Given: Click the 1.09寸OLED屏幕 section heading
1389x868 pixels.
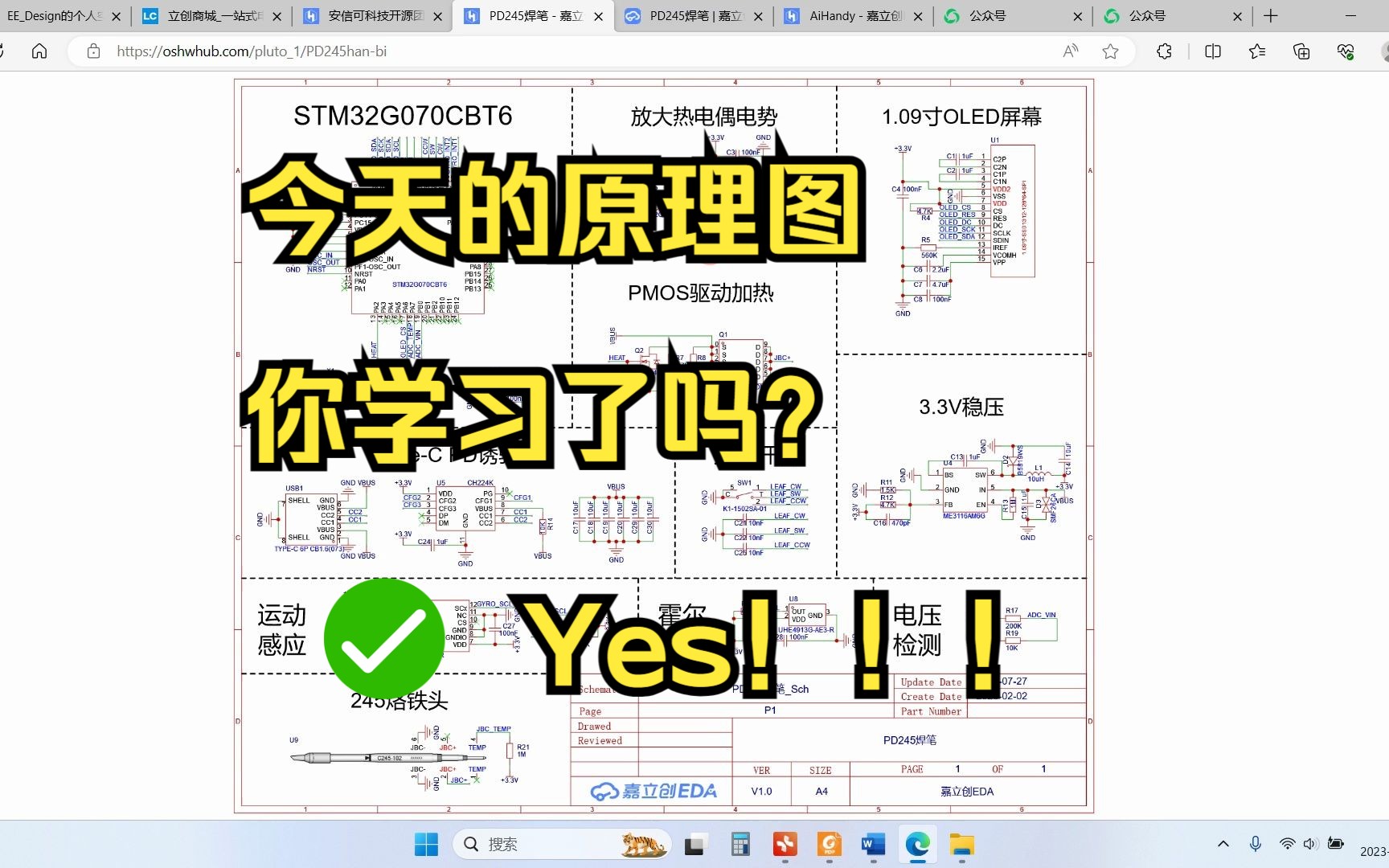Looking at the screenshot, I should click(961, 117).
